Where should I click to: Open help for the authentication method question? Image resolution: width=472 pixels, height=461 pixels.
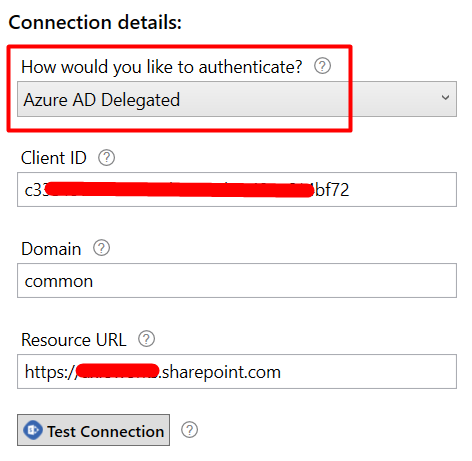322,66
